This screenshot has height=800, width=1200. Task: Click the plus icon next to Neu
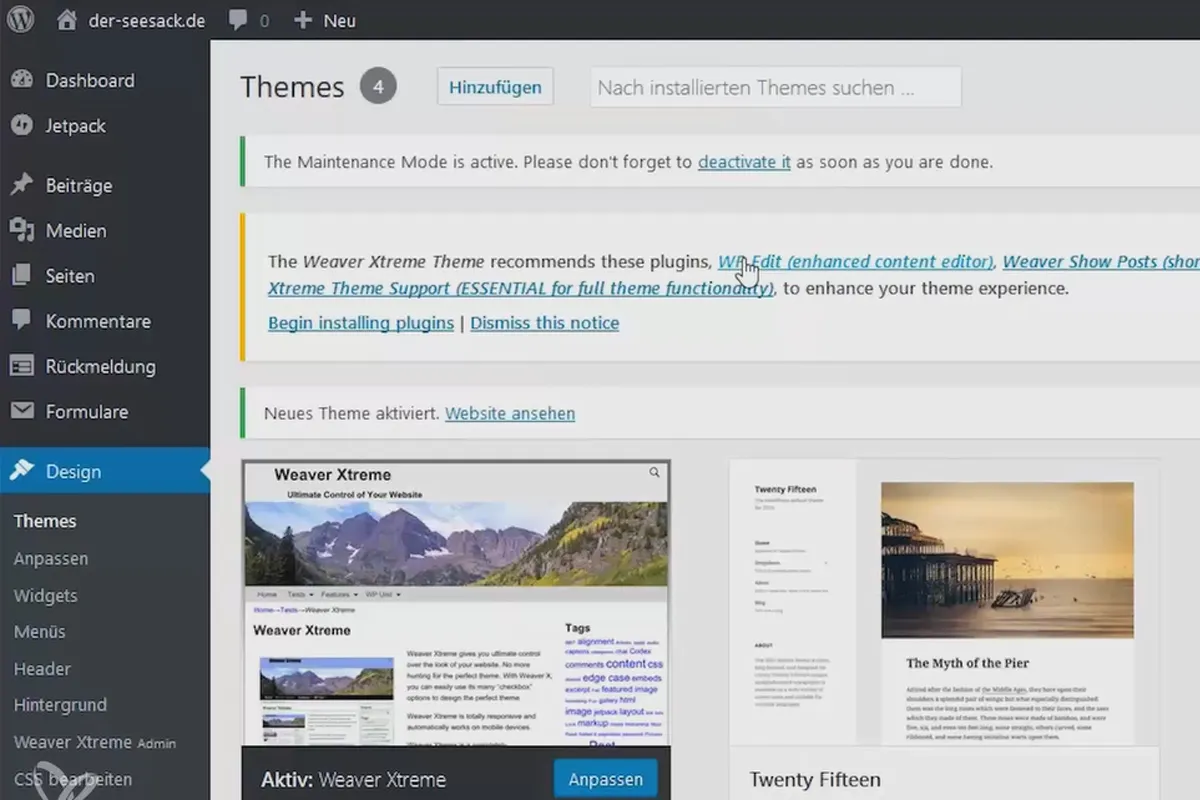click(x=302, y=20)
